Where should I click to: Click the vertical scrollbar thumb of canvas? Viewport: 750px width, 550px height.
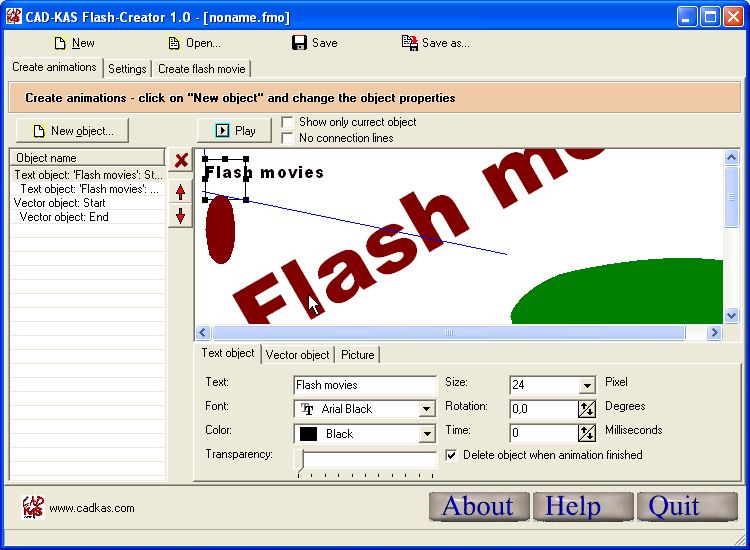pyautogui.click(x=731, y=197)
